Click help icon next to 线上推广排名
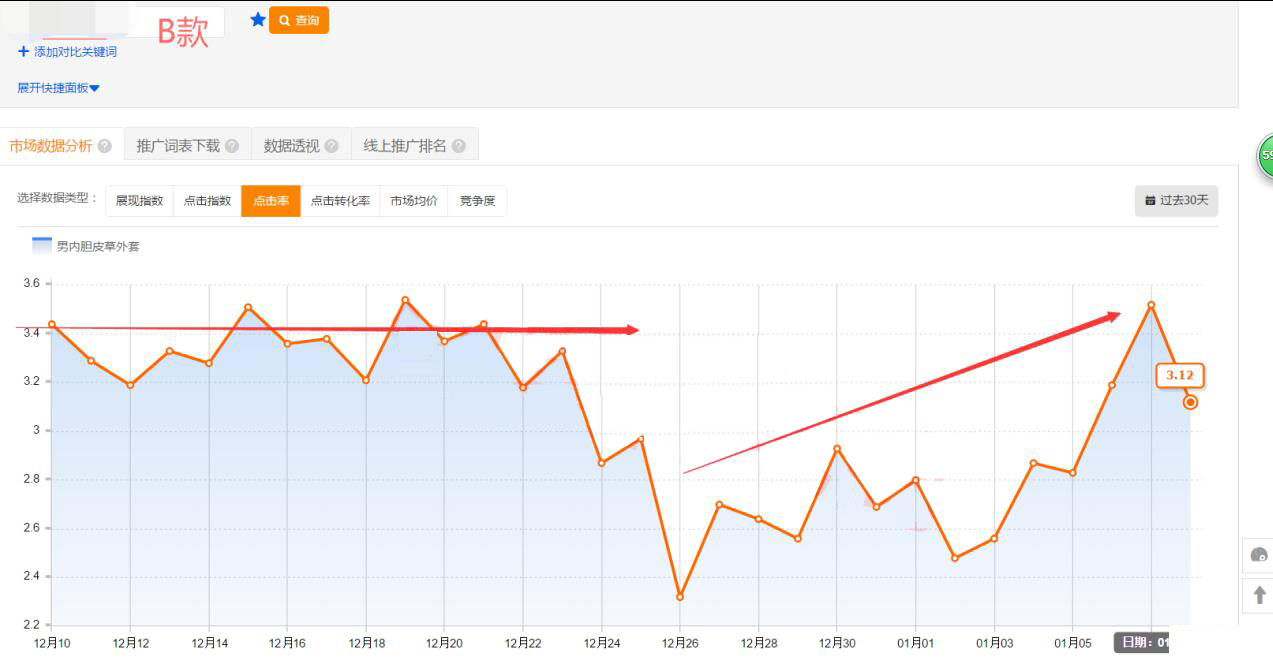The height and width of the screenshot is (661, 1273). click(459, 146)
